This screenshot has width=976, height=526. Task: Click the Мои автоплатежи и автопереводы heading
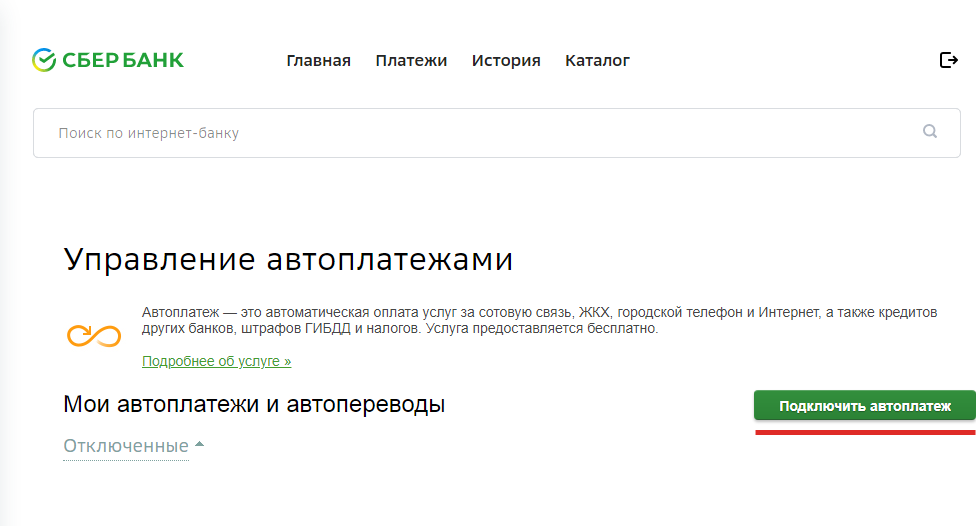pyautogui.click(x=254, y=405)
